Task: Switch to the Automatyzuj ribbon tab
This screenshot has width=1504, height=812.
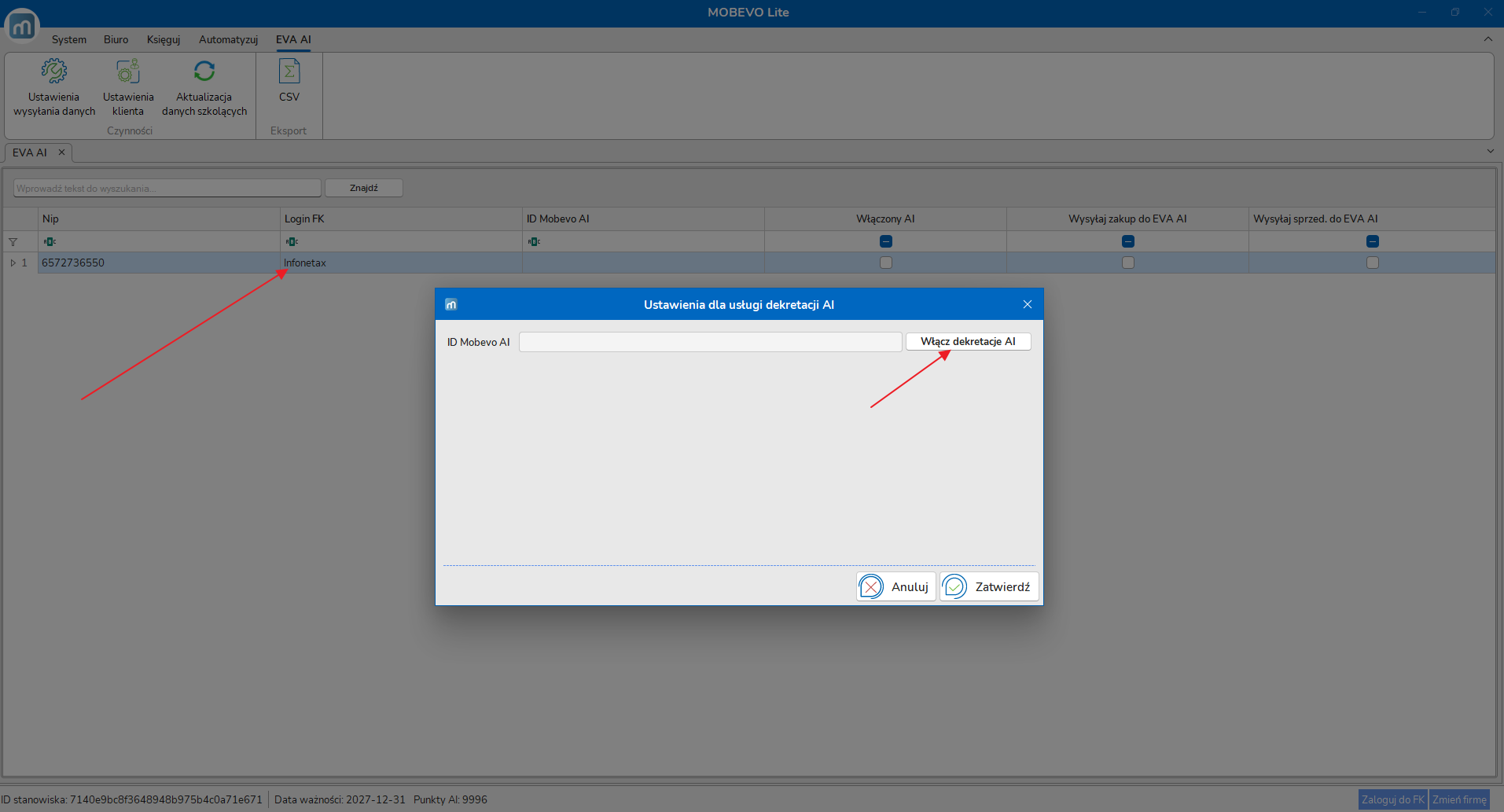Action: point(228,39)
